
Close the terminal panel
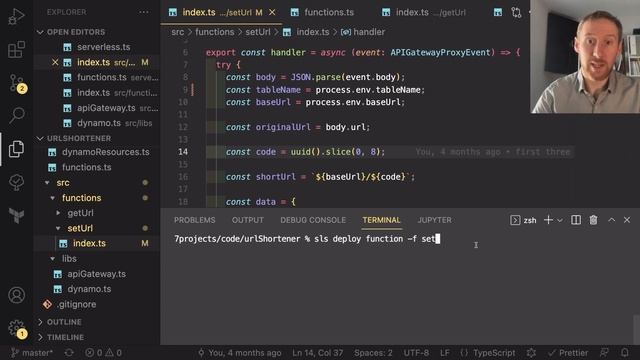[x=627, y=220]
